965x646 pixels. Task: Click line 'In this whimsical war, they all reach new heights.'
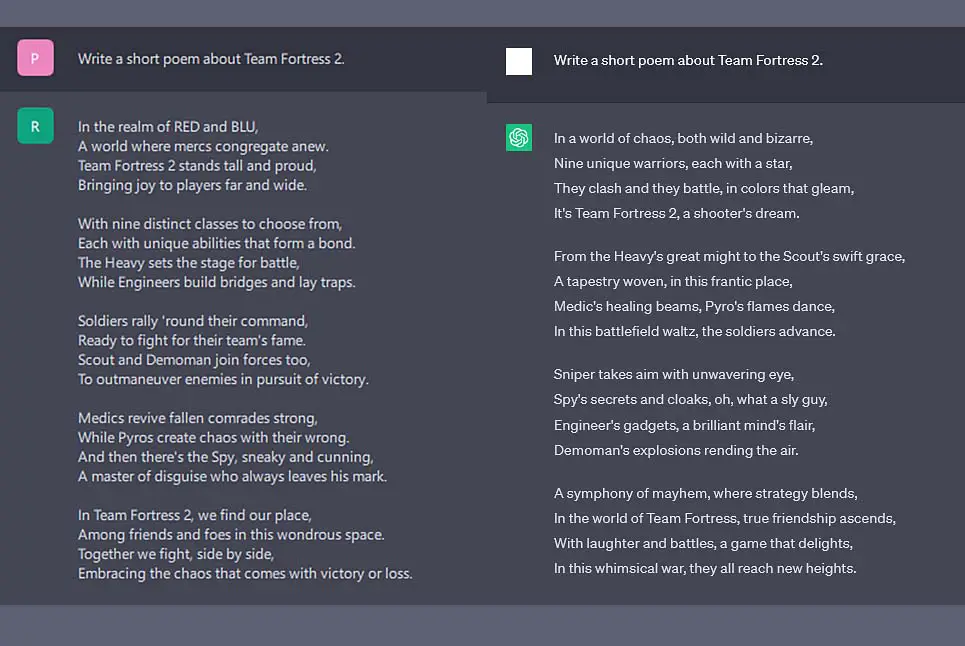[x=705, y=568]
